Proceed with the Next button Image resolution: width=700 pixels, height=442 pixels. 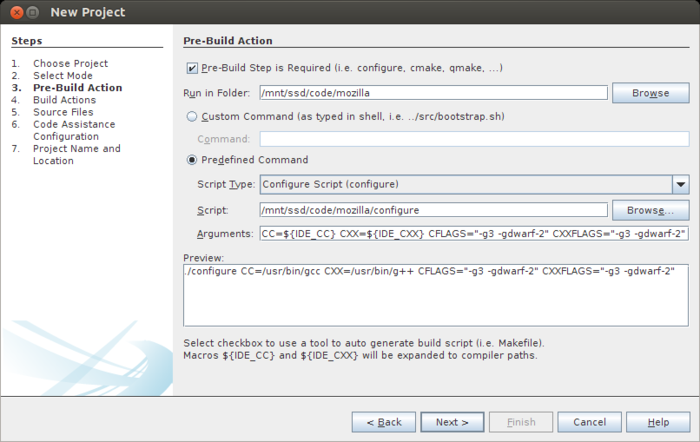click(452, 422)
